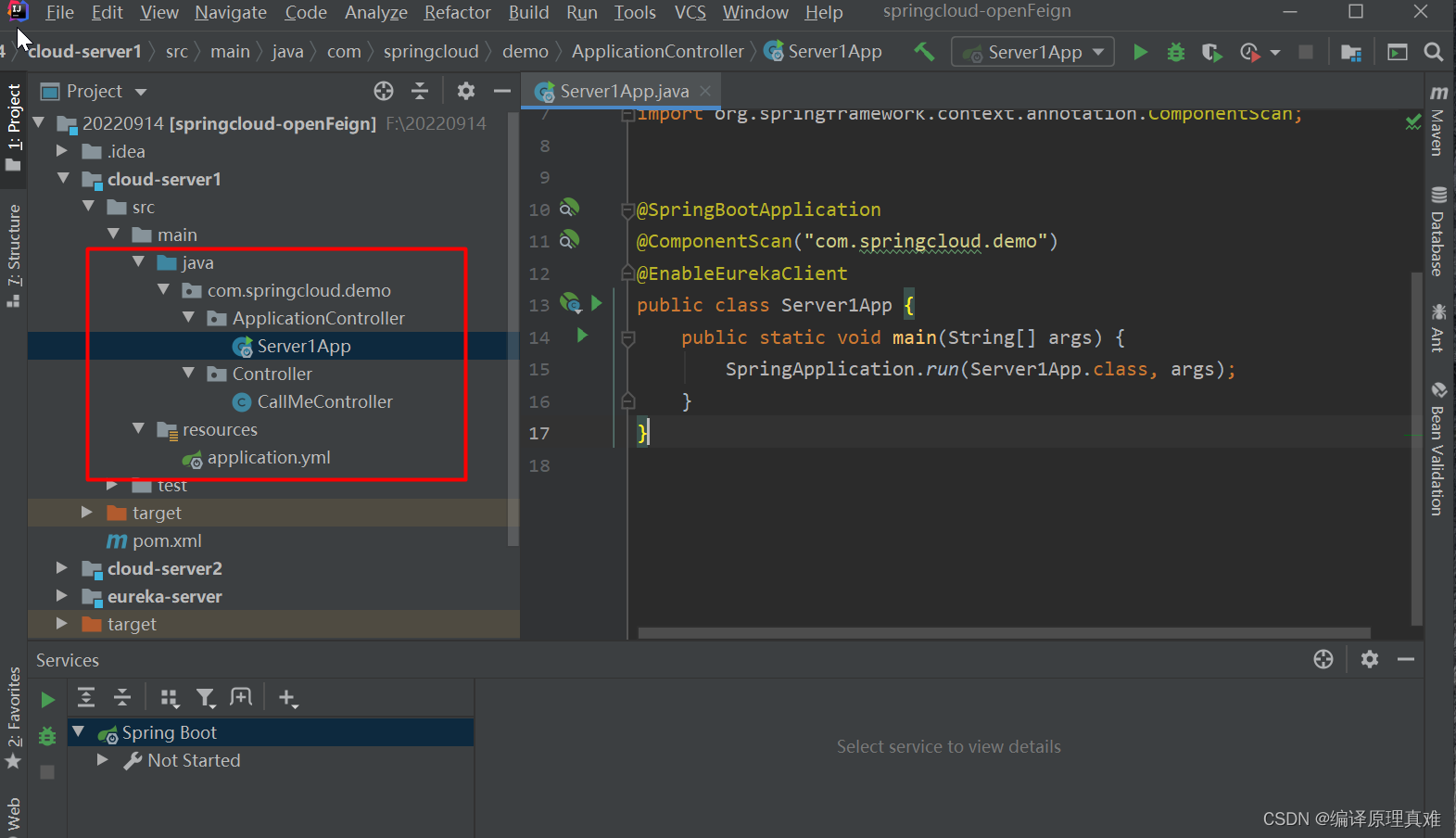Click Add Service plus icon
Viewport: 1456px width, 838px height.
[x=288, y=698]
